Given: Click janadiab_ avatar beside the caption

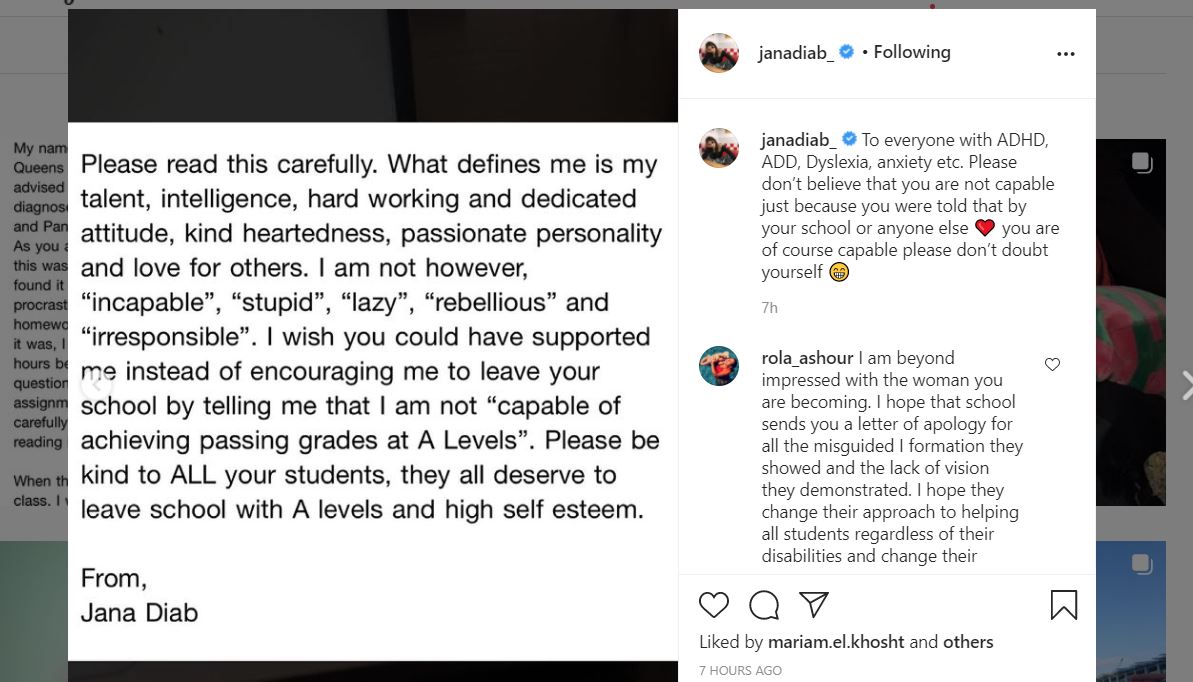Looking at the screenshot, I should 719,148.
